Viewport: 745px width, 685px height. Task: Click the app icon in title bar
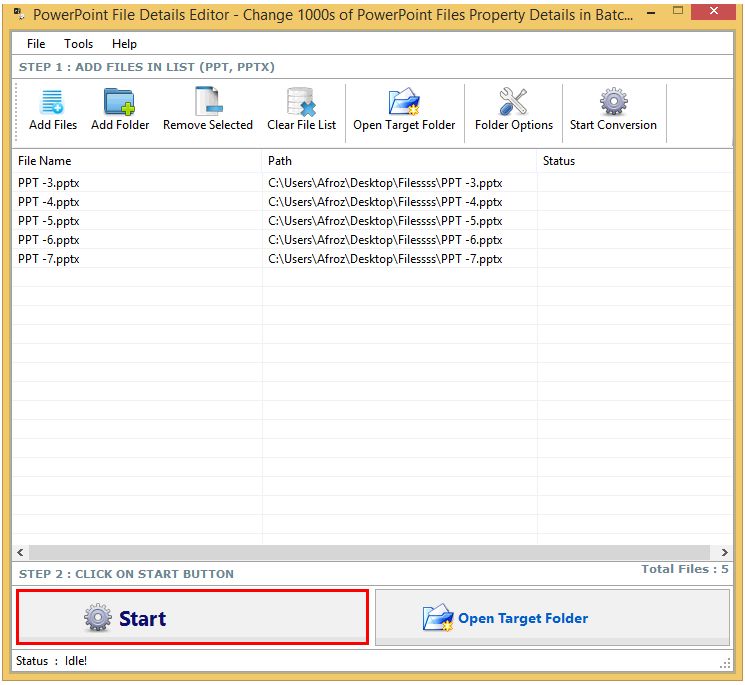tap(18, 15)
